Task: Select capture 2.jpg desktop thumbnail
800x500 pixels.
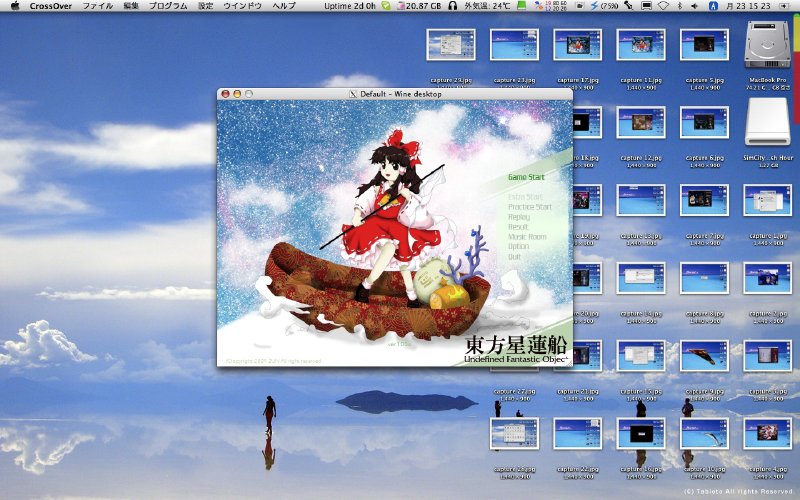Action: pos(767,278)
